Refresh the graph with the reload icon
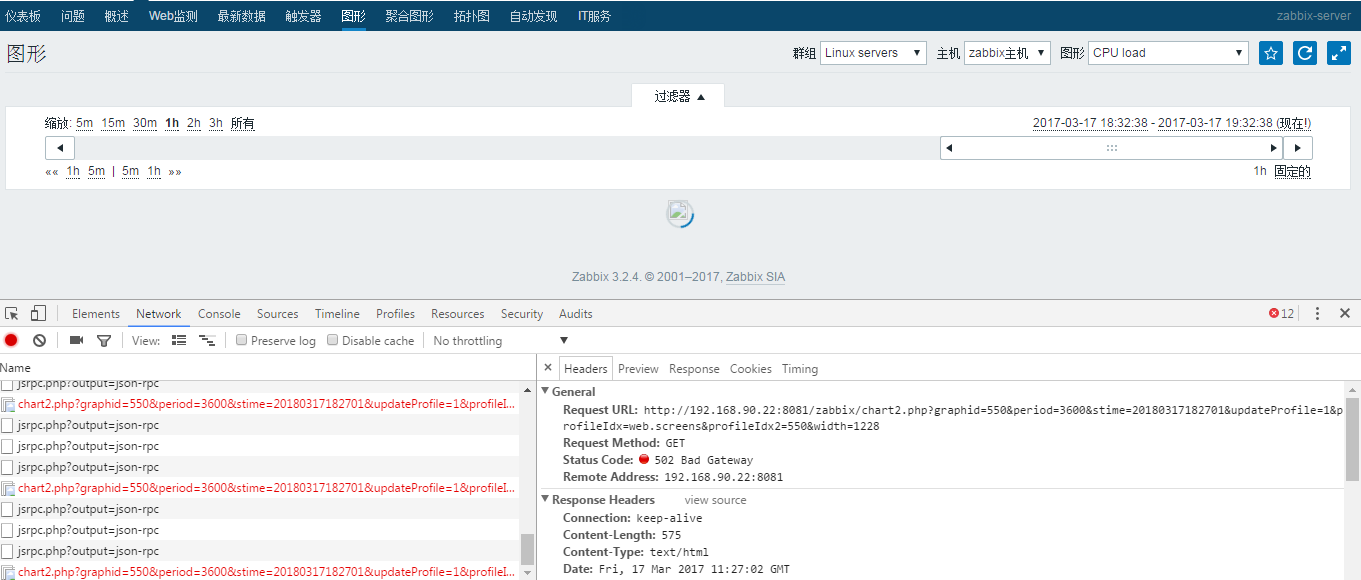The height and width of the screenshot is (580, 1361). tap(1304, 52)
